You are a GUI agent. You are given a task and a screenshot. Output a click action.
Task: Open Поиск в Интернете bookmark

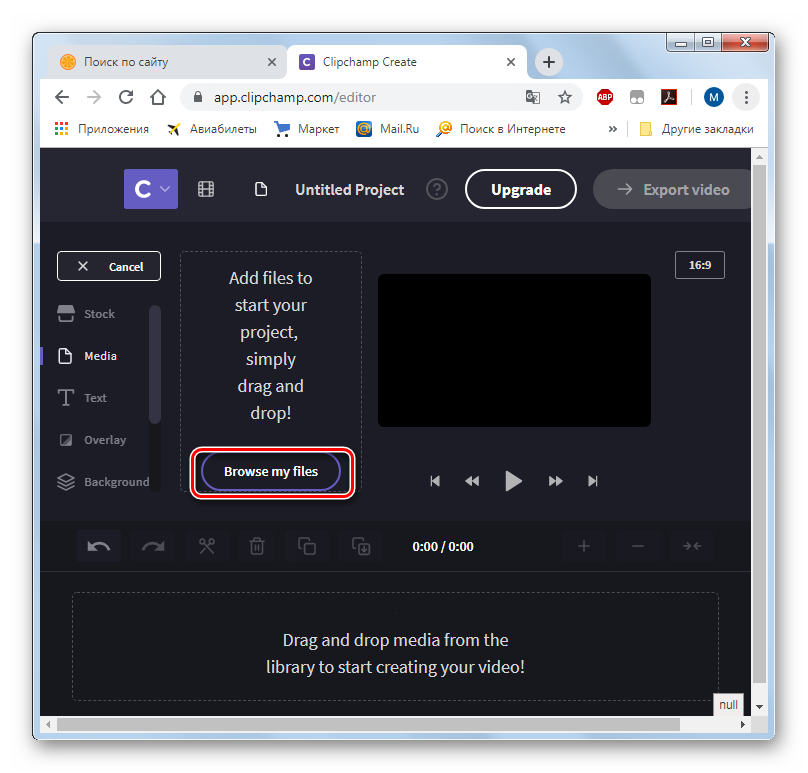[x=500, y=129]
